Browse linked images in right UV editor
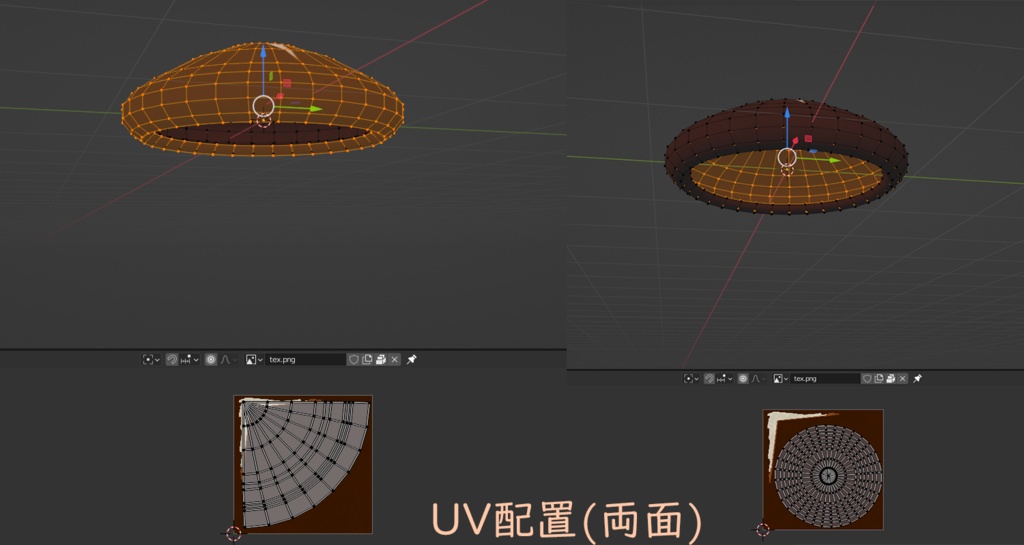Viewport: 1024px width, 545px height. [781, 379]
